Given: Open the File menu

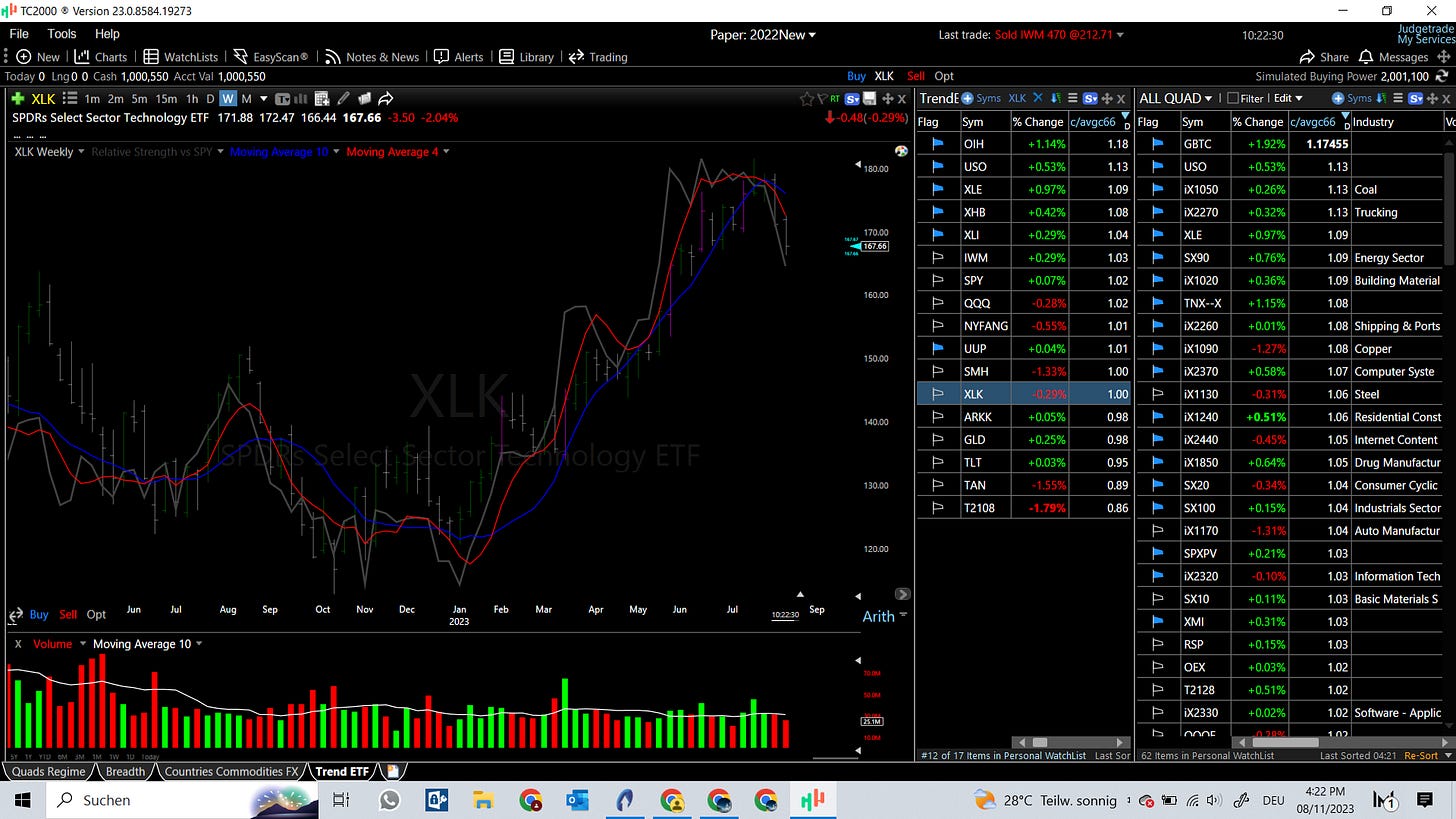Looking at the screenshot, I should click(19, 34).
